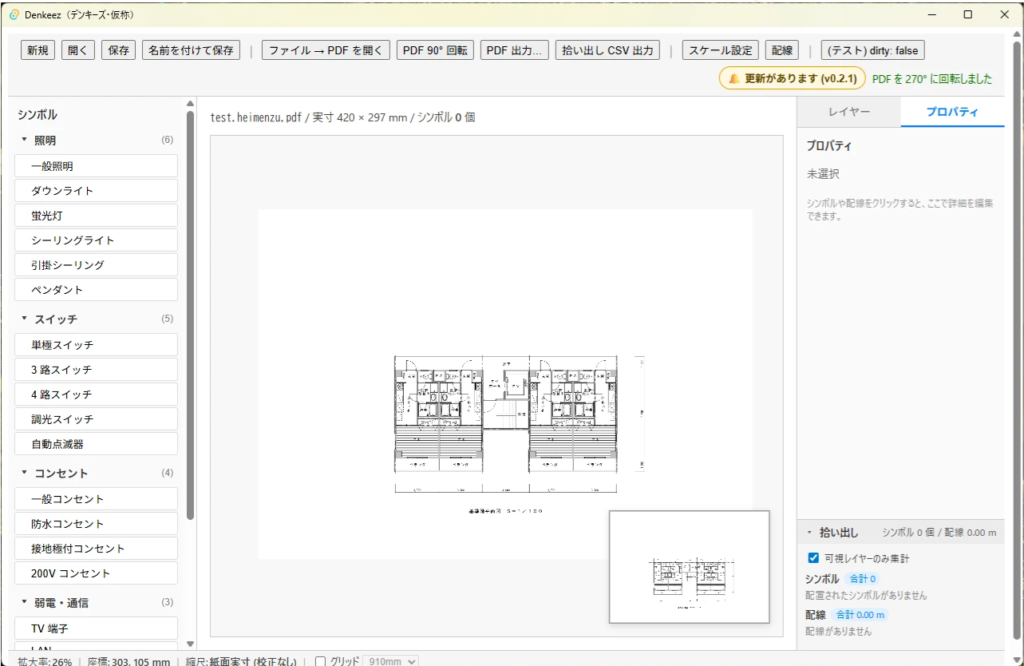The width and height of the screenshot is (1024, 666).
Task: Select the 200V コンセント symbol
Action: [x=96, y=573]
